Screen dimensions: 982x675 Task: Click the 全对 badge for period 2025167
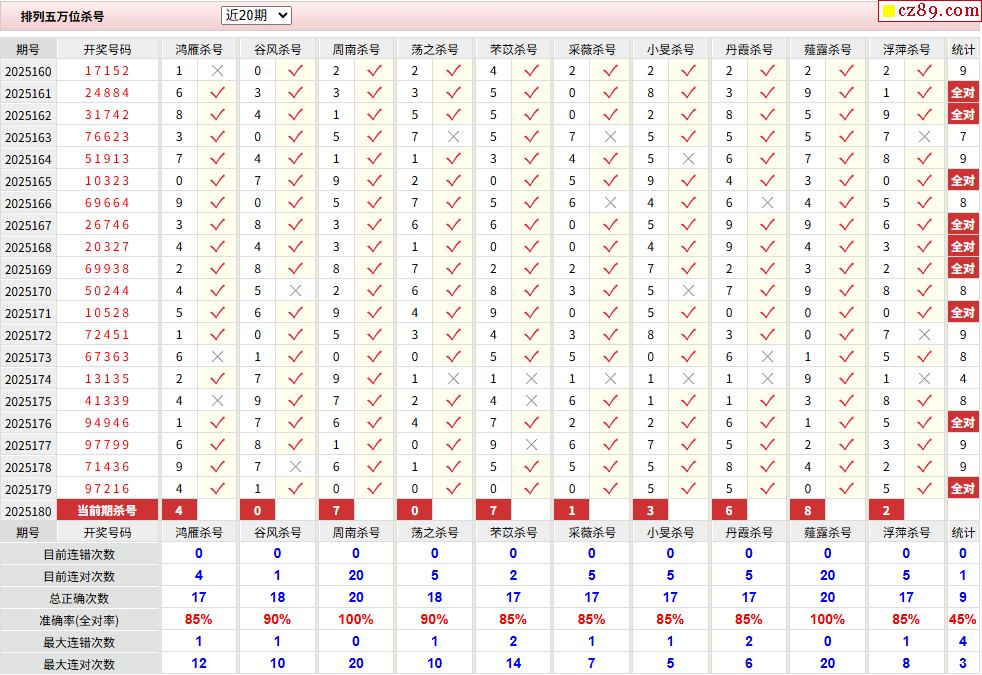tap(963, 225)
